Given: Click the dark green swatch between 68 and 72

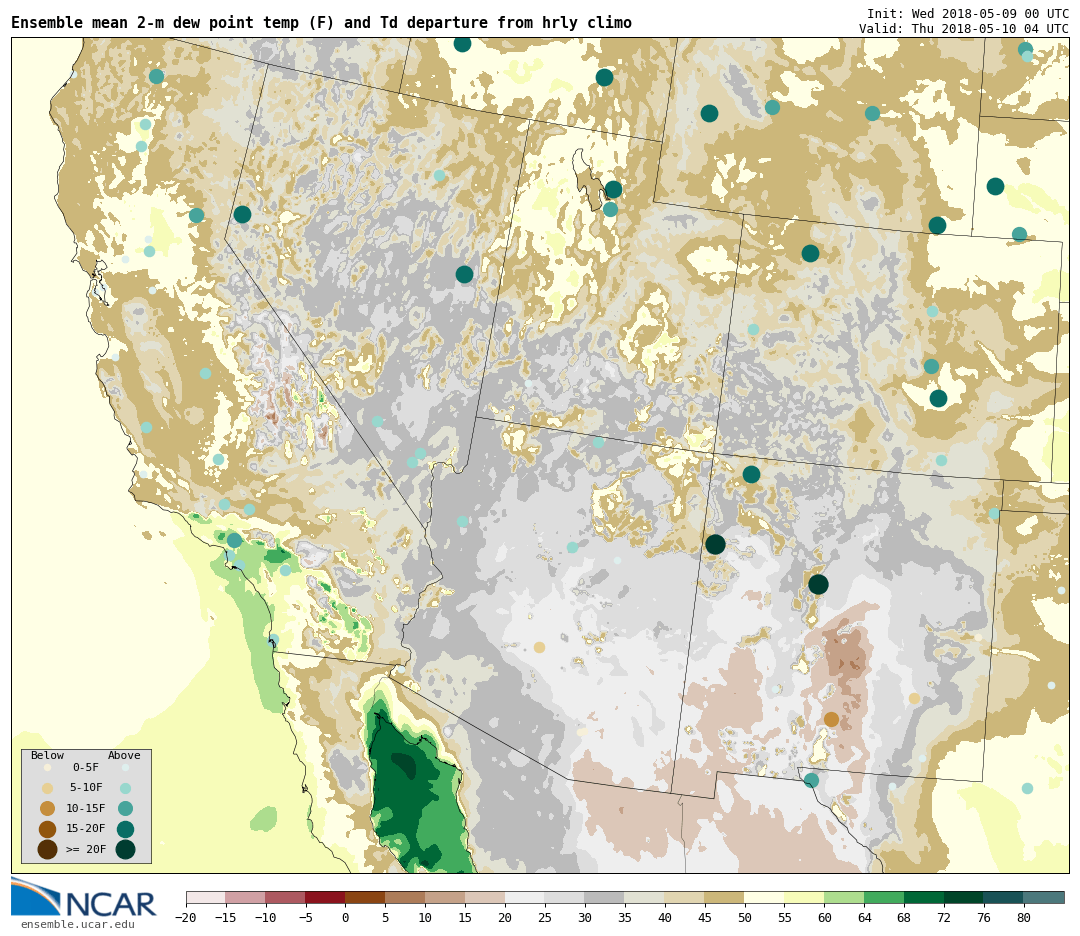Looking at the screenshot, I should pos(924,897).
